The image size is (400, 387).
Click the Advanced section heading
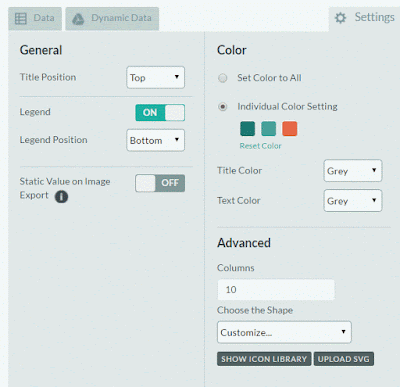coord(244,243)
